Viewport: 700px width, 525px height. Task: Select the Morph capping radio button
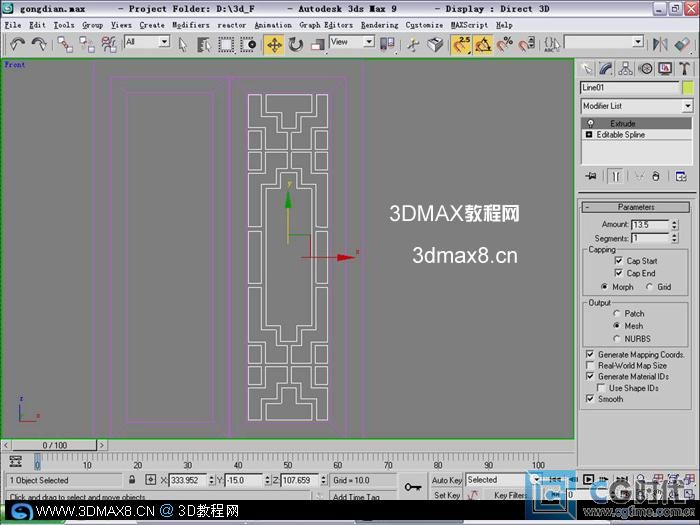(604, 286)
